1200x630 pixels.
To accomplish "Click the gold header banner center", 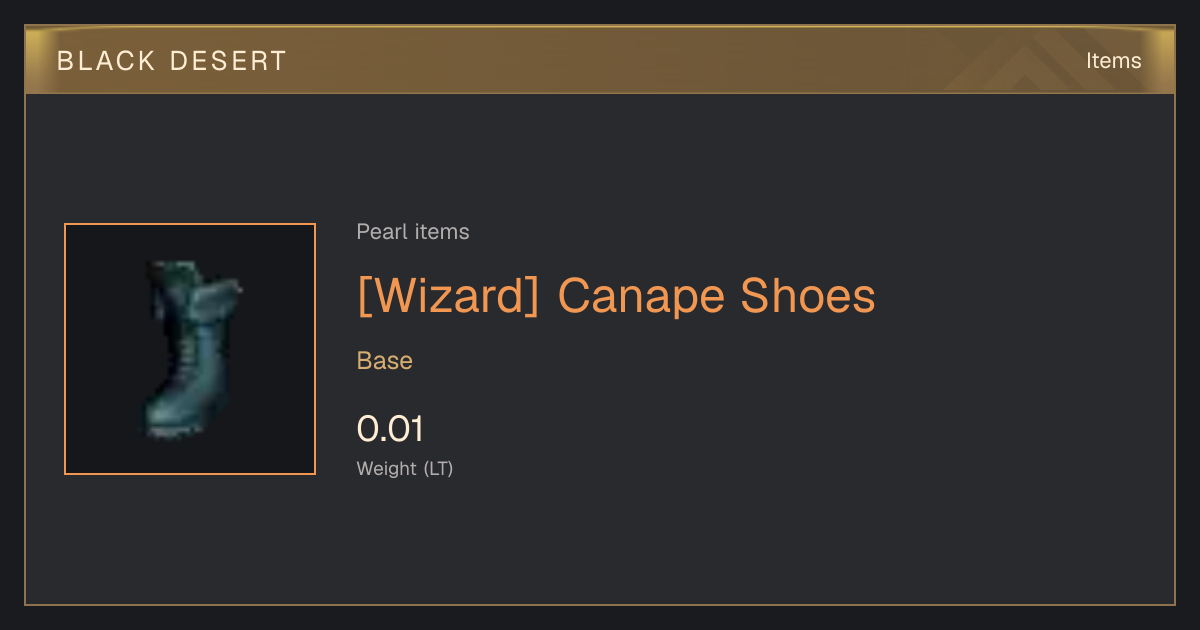I will [600, 60].
